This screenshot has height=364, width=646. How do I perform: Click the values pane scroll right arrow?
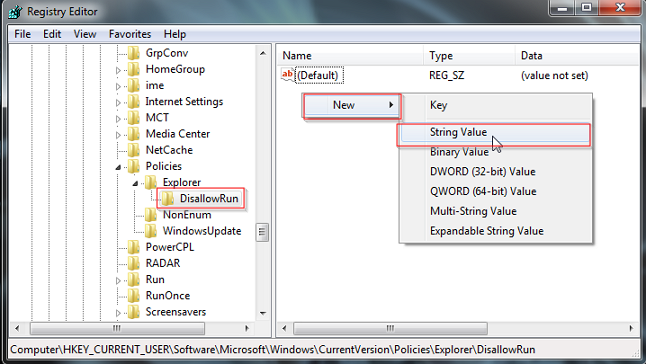point(631,328)
